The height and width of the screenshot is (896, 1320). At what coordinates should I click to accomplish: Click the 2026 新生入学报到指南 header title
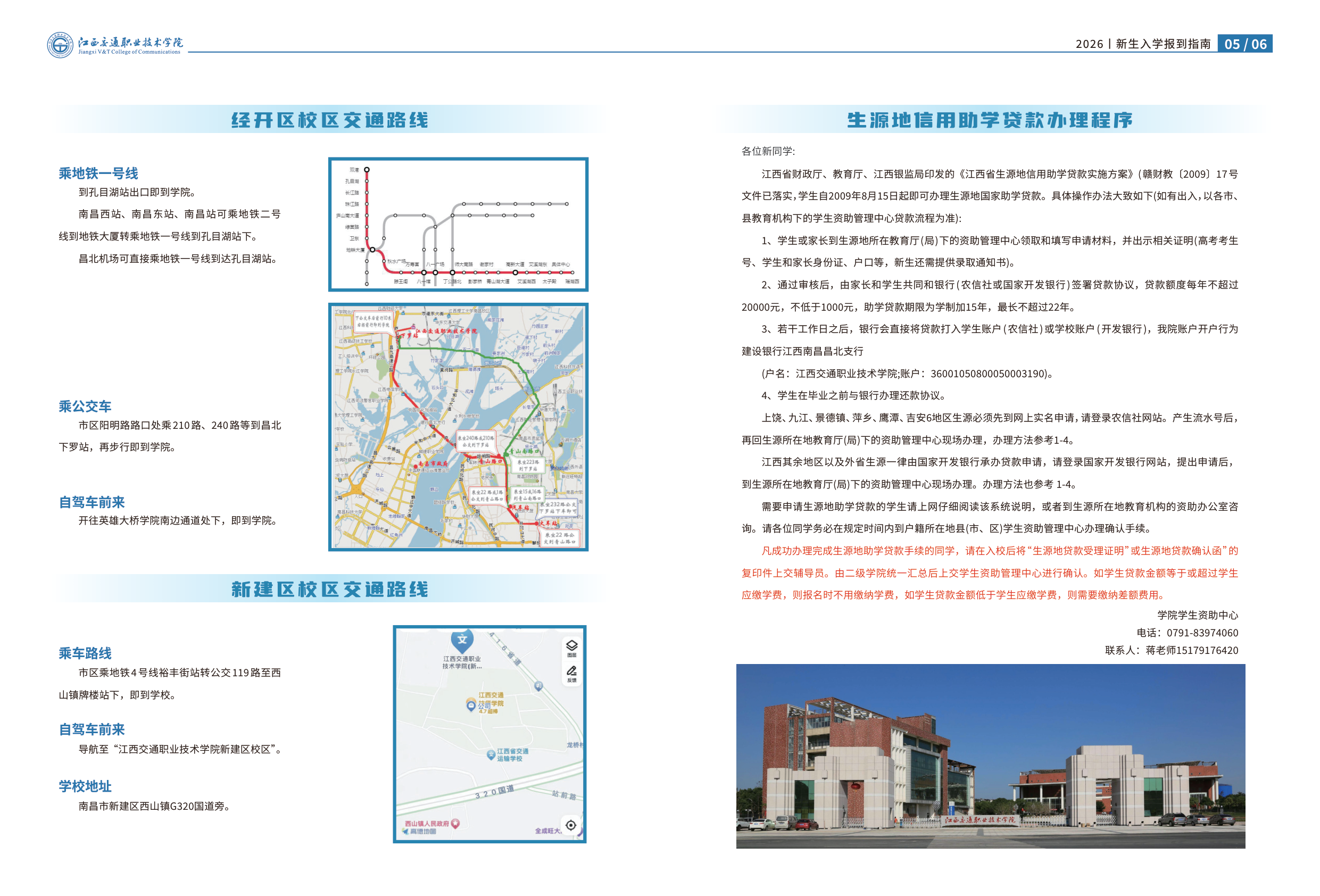coord(1143,44)
